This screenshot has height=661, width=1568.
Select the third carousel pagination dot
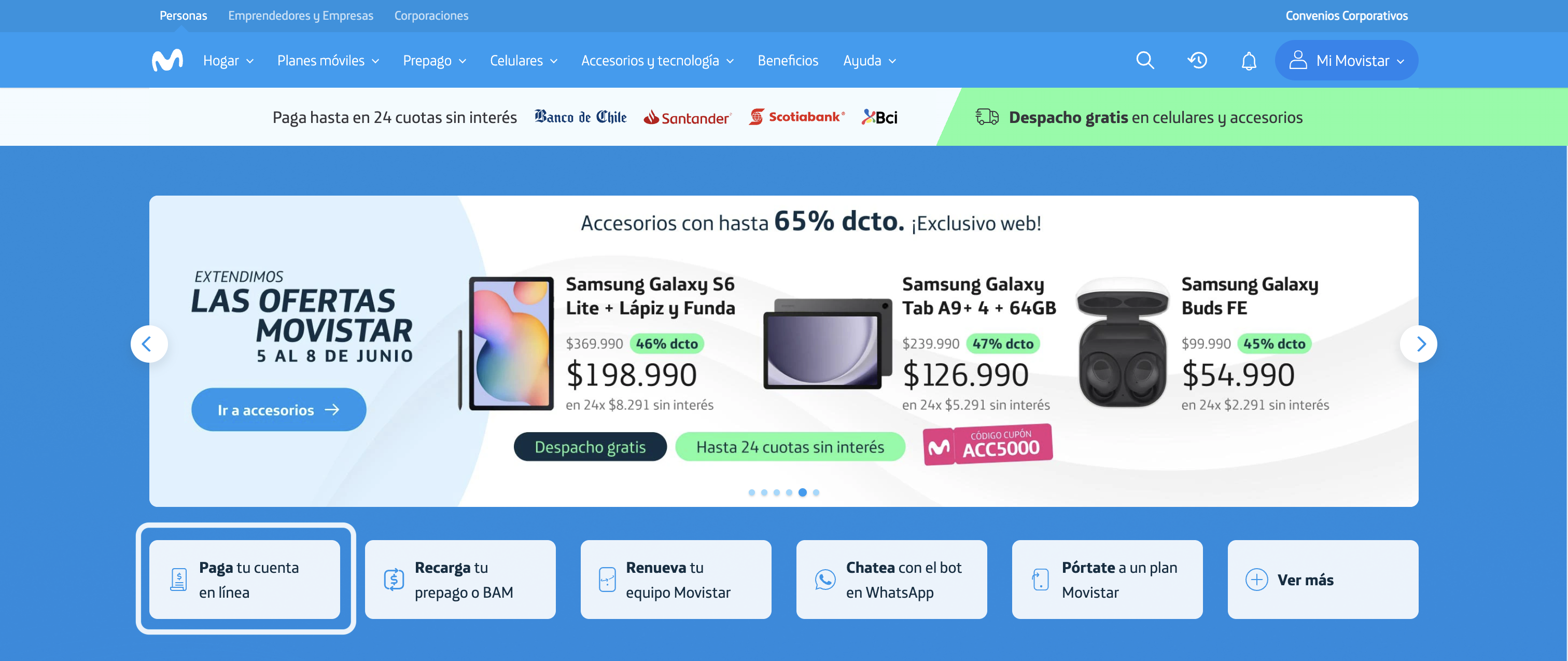(777, 492)
